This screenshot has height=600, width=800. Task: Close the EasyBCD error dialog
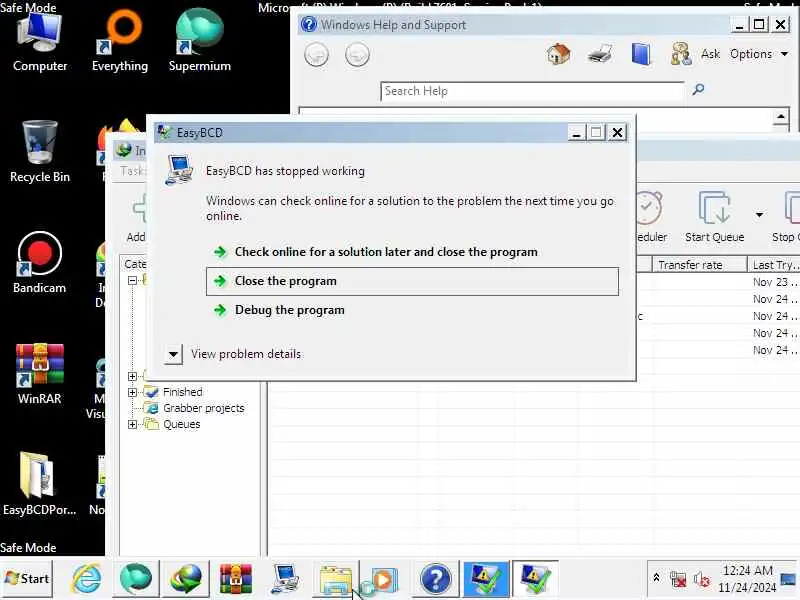[x=617, y=133]
